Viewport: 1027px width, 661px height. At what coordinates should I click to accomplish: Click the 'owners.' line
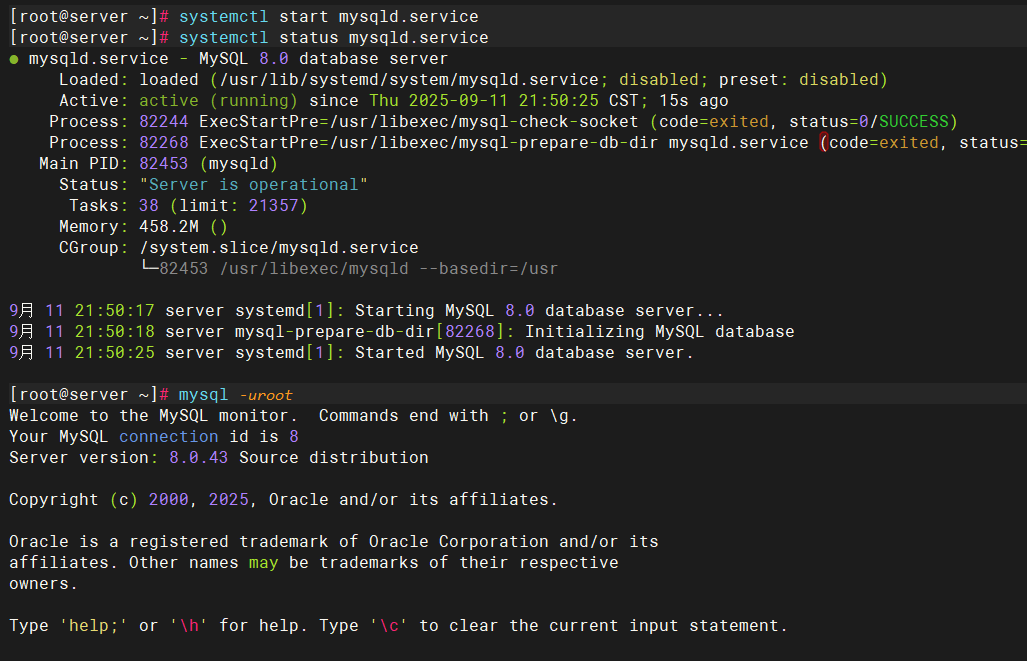tap(43, 583)
